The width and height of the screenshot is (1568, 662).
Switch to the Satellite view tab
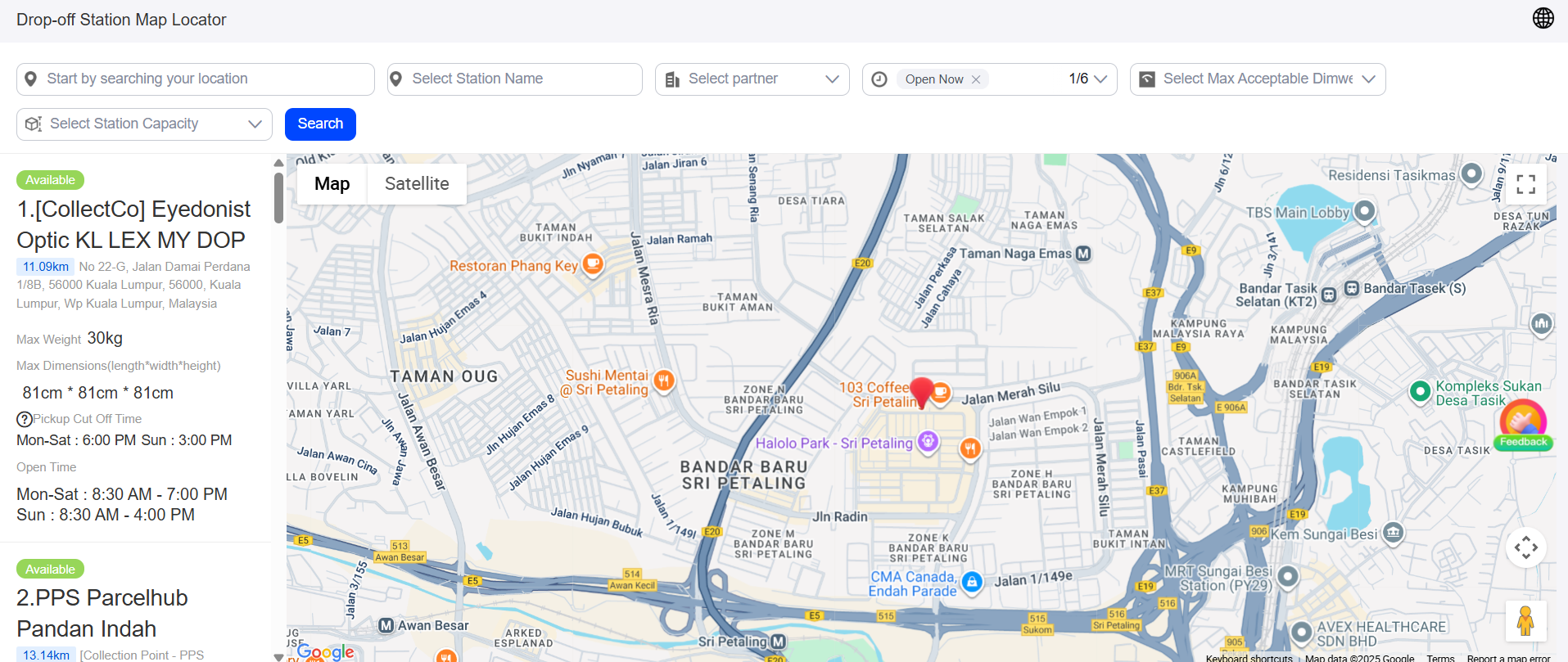417,184
